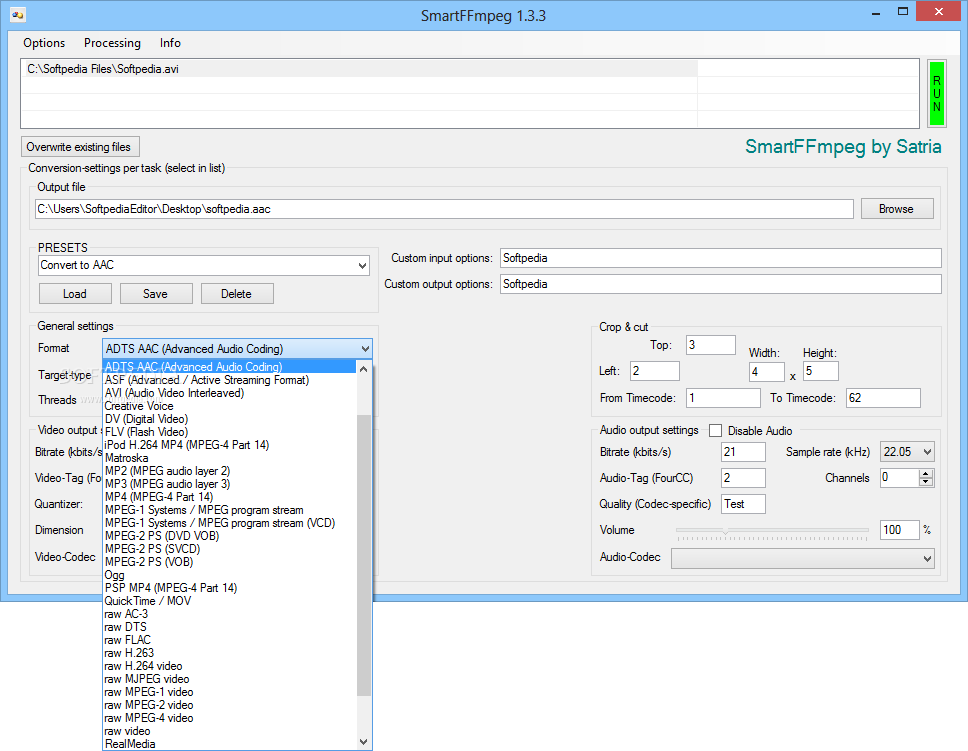Select ADTS AAC in format list
Viewport: 968px width, 751px height.
point(230,367)
